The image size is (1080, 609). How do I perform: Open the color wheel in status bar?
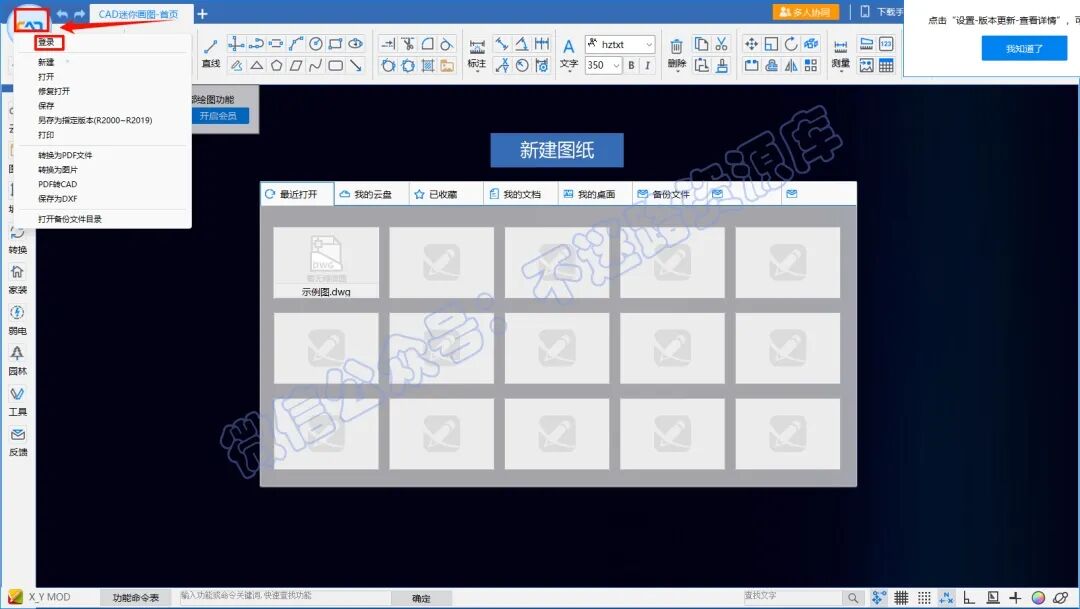[1038, 597]
